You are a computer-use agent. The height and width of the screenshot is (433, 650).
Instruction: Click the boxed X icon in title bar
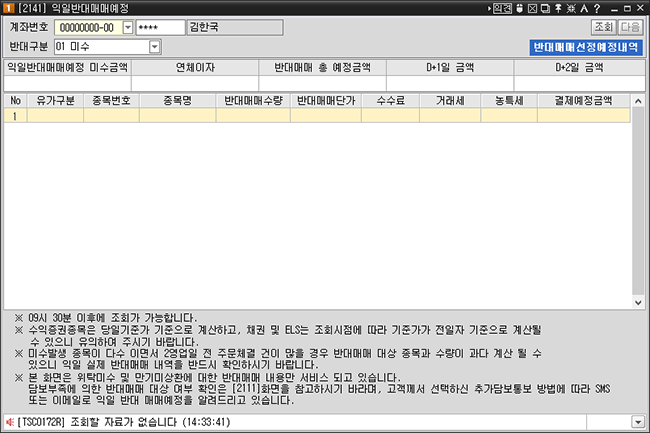(x=533, y=8)
